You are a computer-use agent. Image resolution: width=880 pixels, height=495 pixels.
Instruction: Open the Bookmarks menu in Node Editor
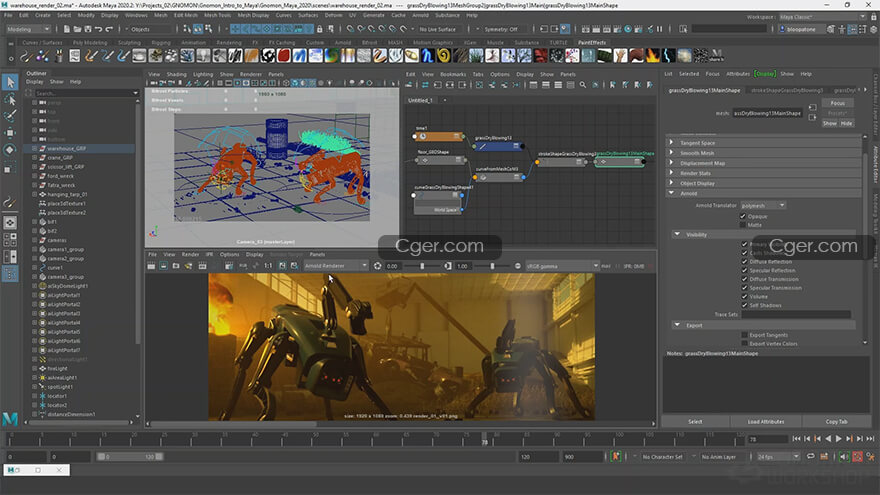[453, 74]
